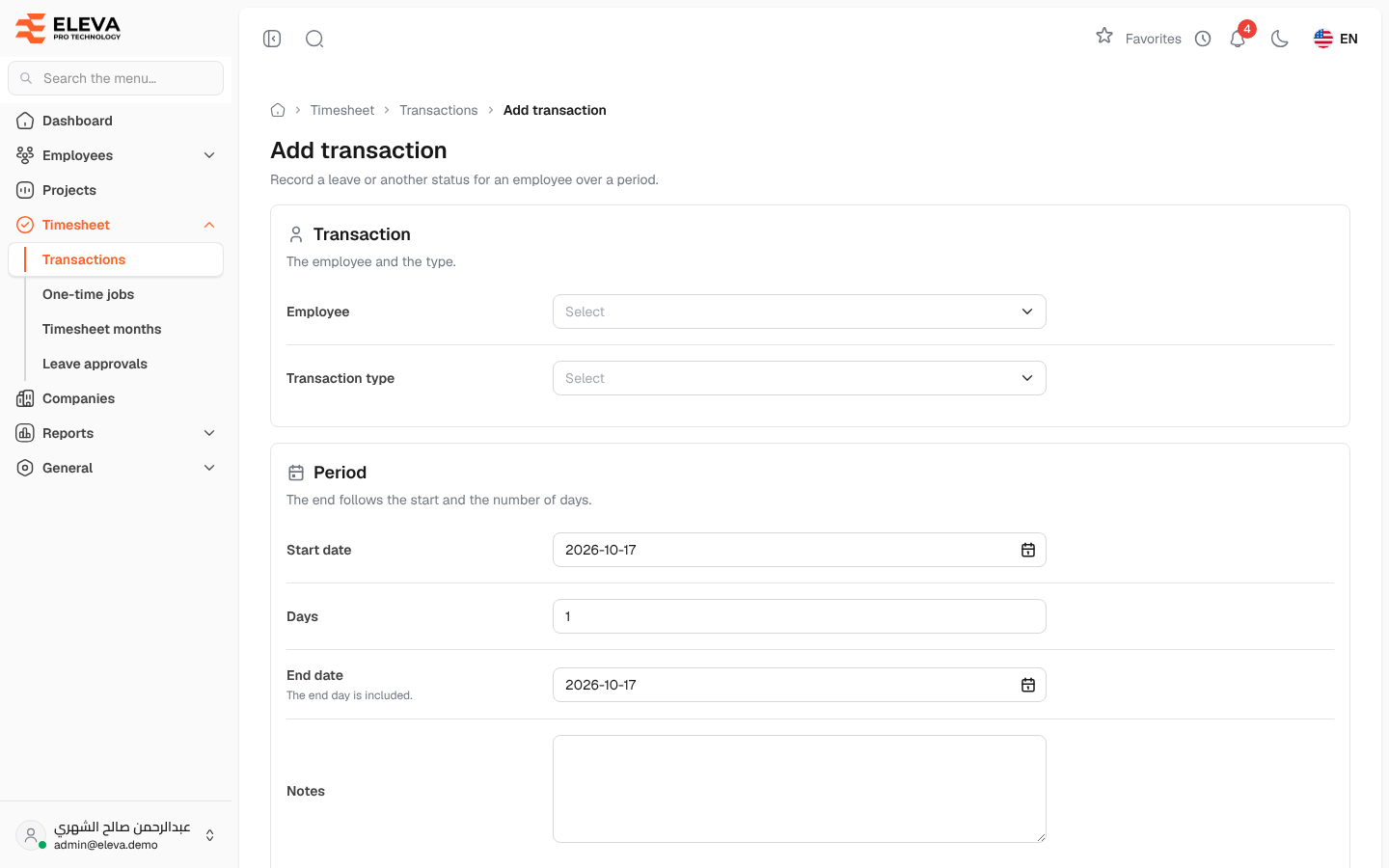Image resolution: width=1389 pixels, height=868 pixels.
Task: Click Transactions breadcrumb link
Action: 439,110
